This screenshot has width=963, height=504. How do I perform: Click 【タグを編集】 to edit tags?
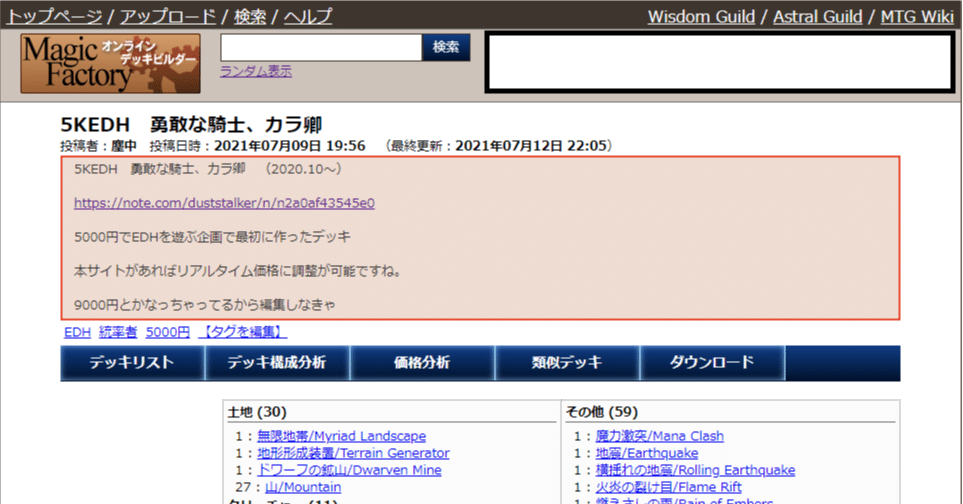click(x=243, y=332)
